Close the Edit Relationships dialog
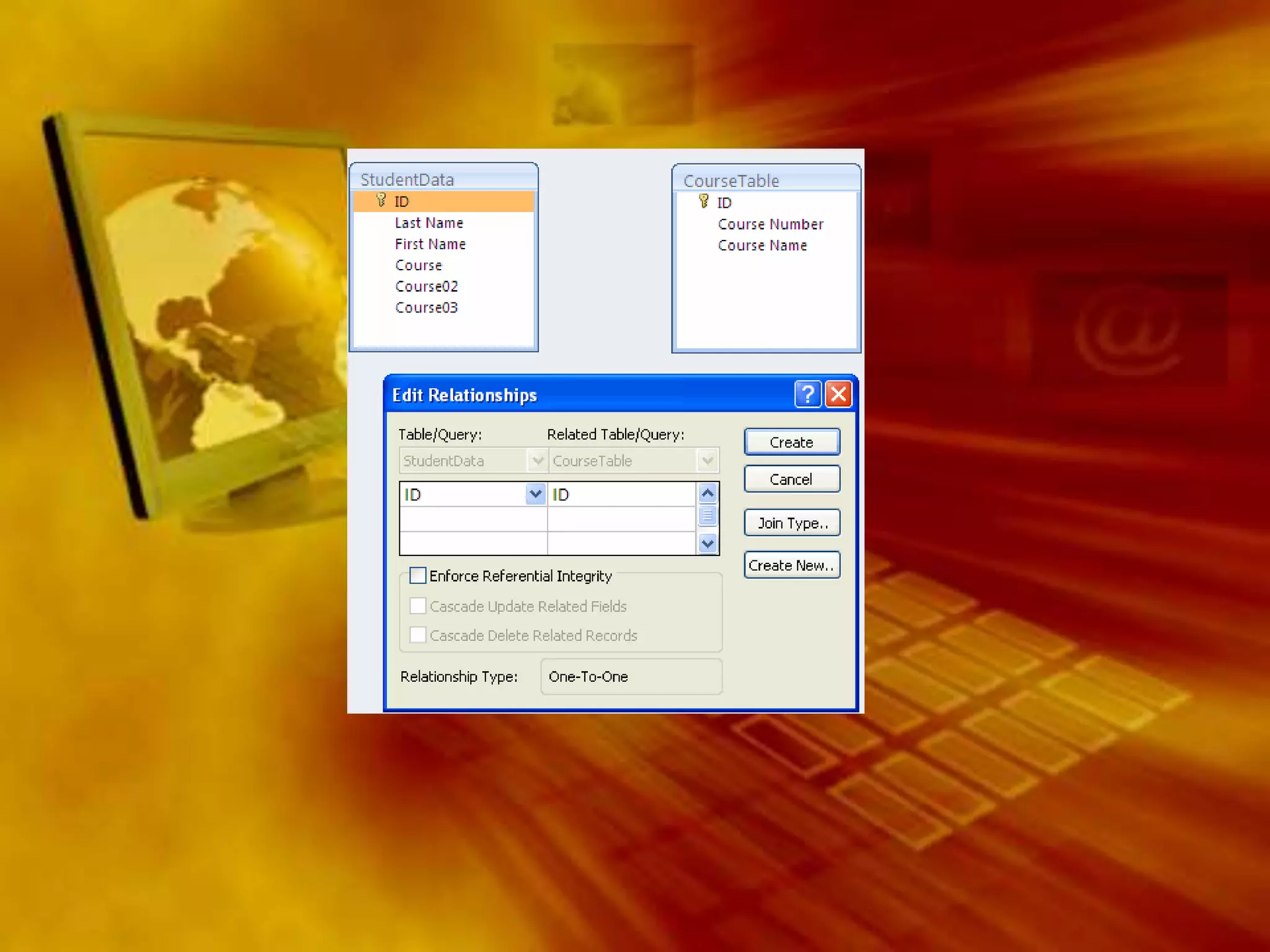Image resolution: width=1270 pixels, height=952 pixels. pyautogui.click(x=838, y=394)
